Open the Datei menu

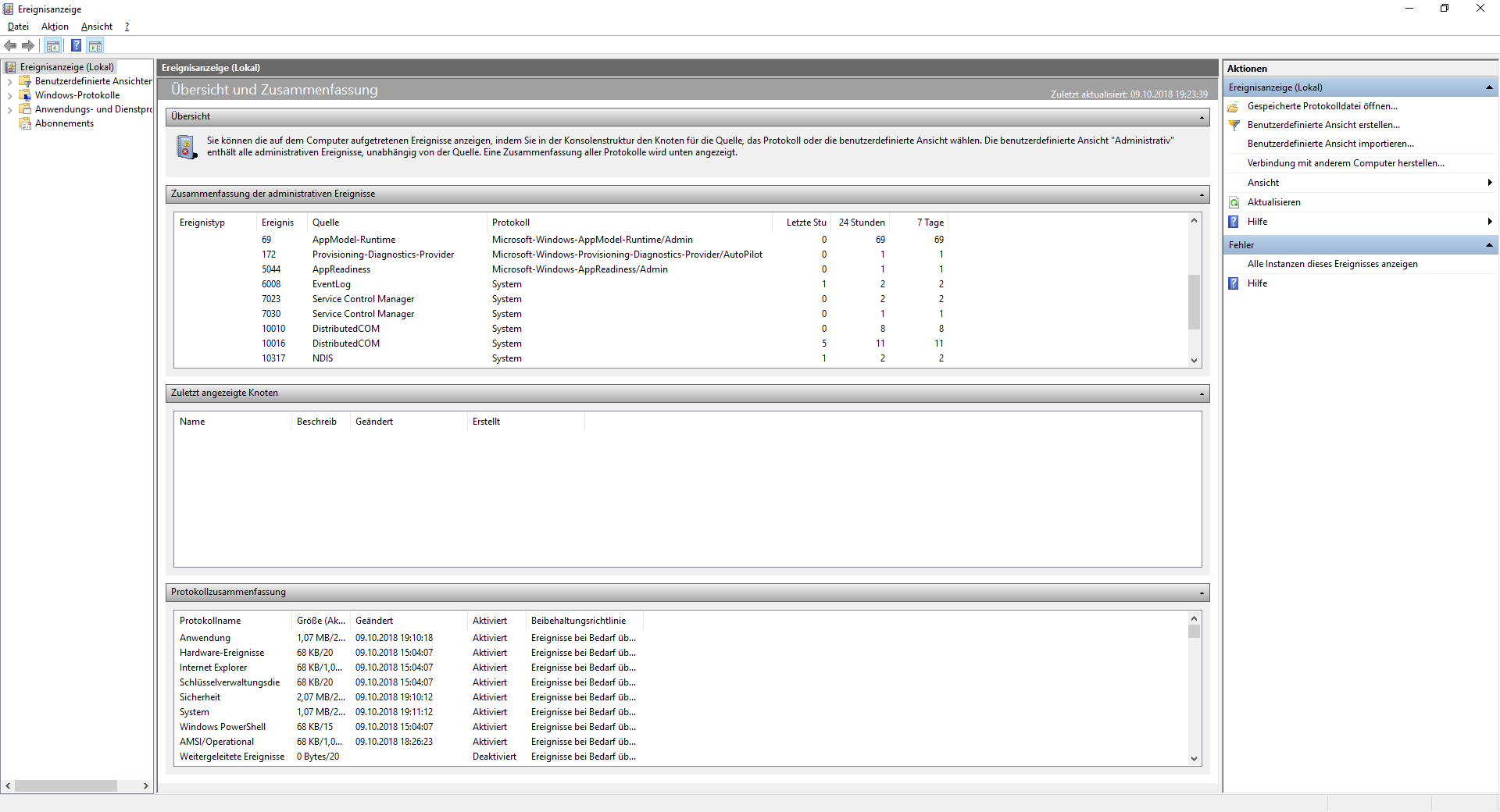(x=18, y=27)
